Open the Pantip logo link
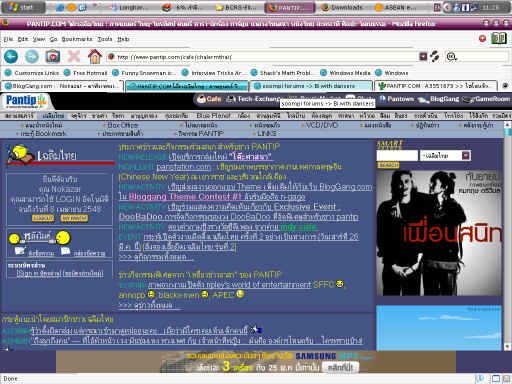Image resolution: width=512 pixels, height=384 pixels. [26, 101]
